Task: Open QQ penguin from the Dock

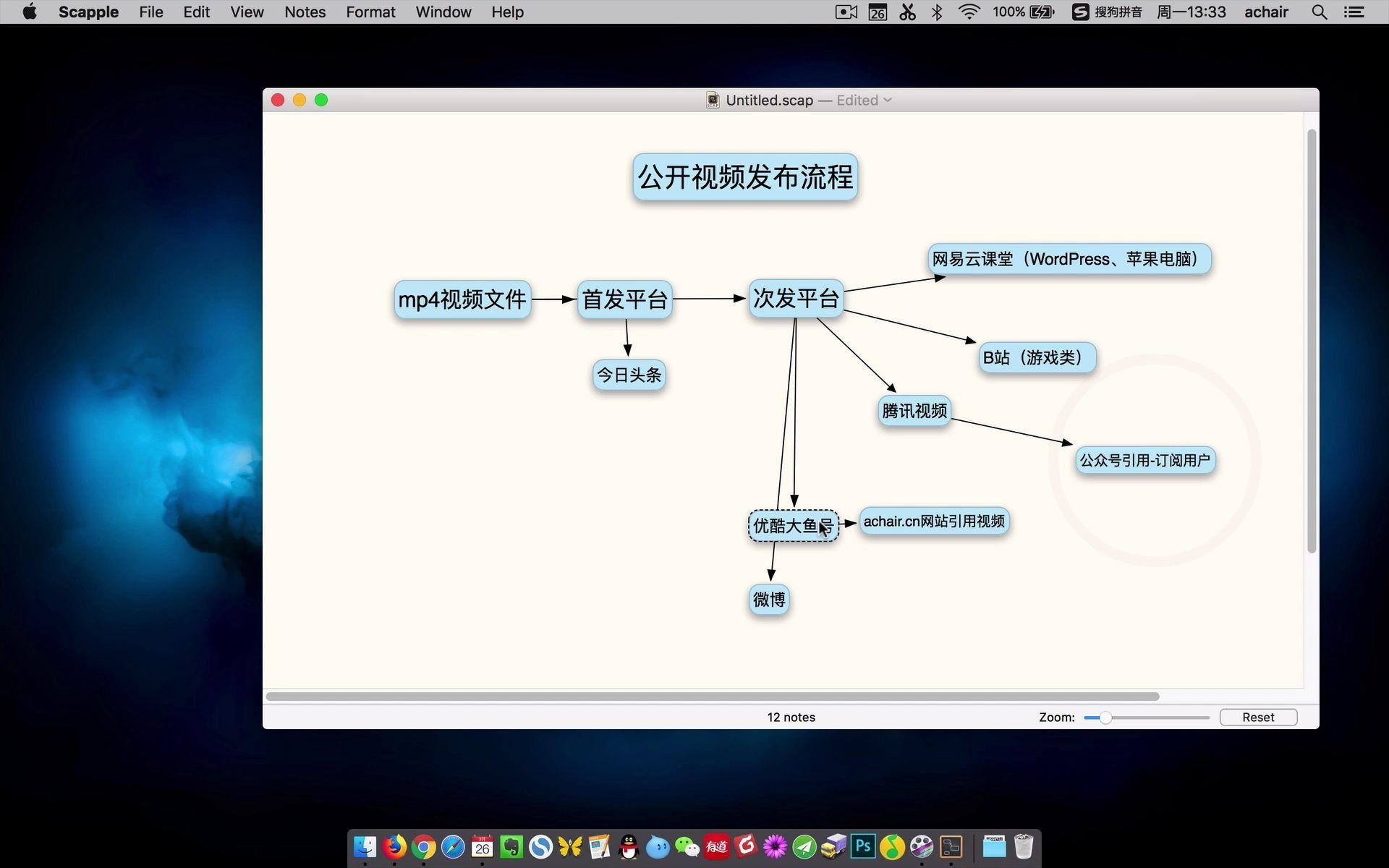Action: (629, 846)
